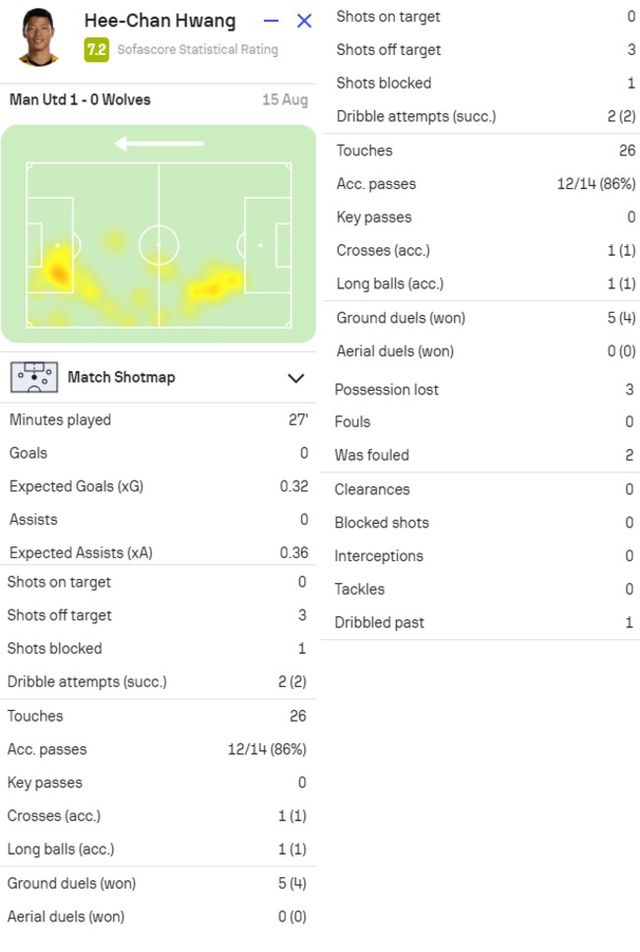Click the Match Shotmap pitch icon
This screenshot has height=952, width=640.
click(34, 377)
